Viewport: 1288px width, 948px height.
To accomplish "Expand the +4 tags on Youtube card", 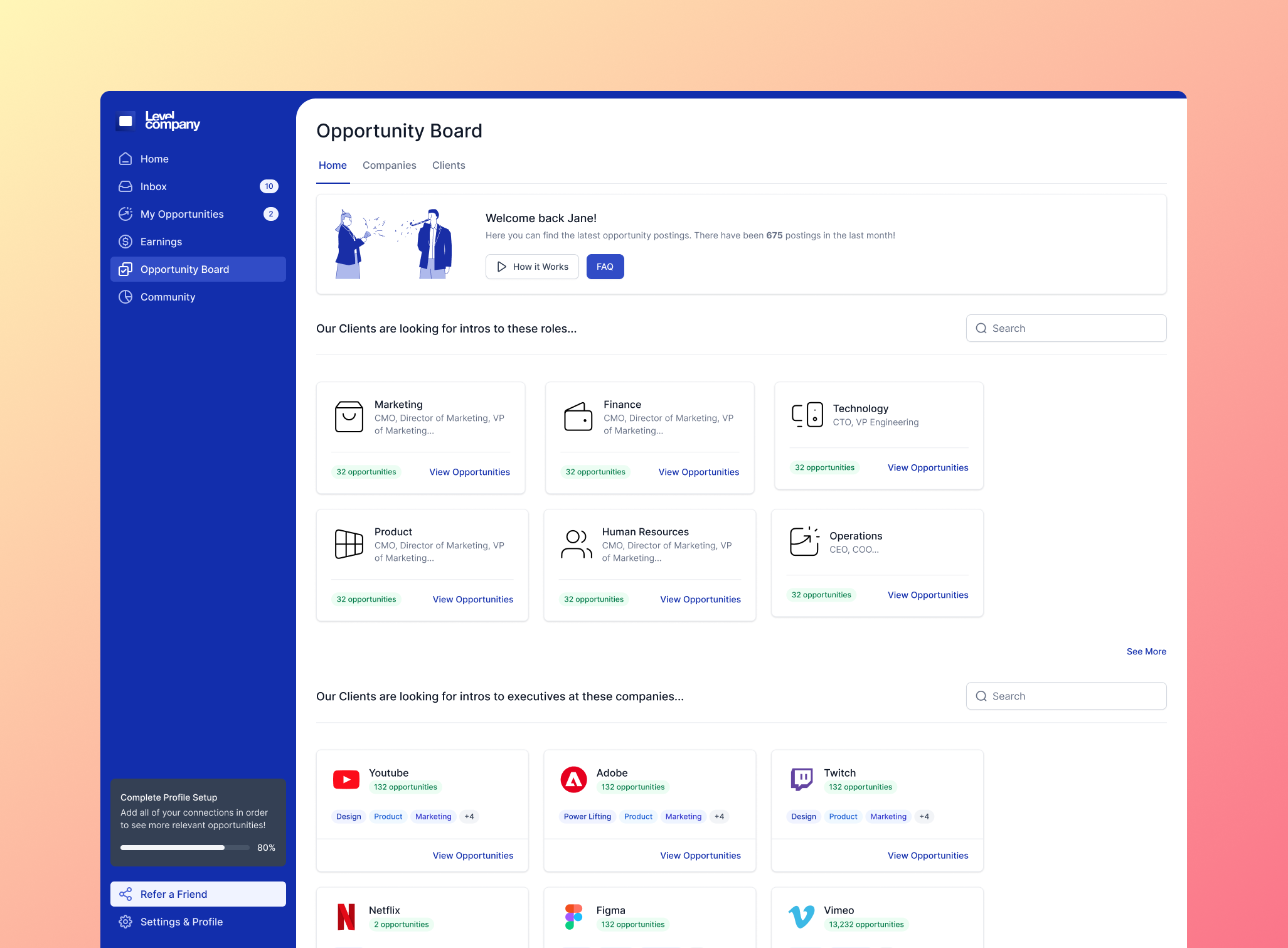I will pyautogui.click(x=469, y=816).
